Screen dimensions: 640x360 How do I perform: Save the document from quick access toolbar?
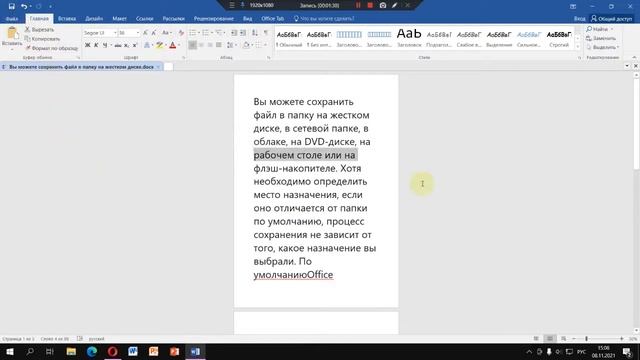[x=11, y=6]
